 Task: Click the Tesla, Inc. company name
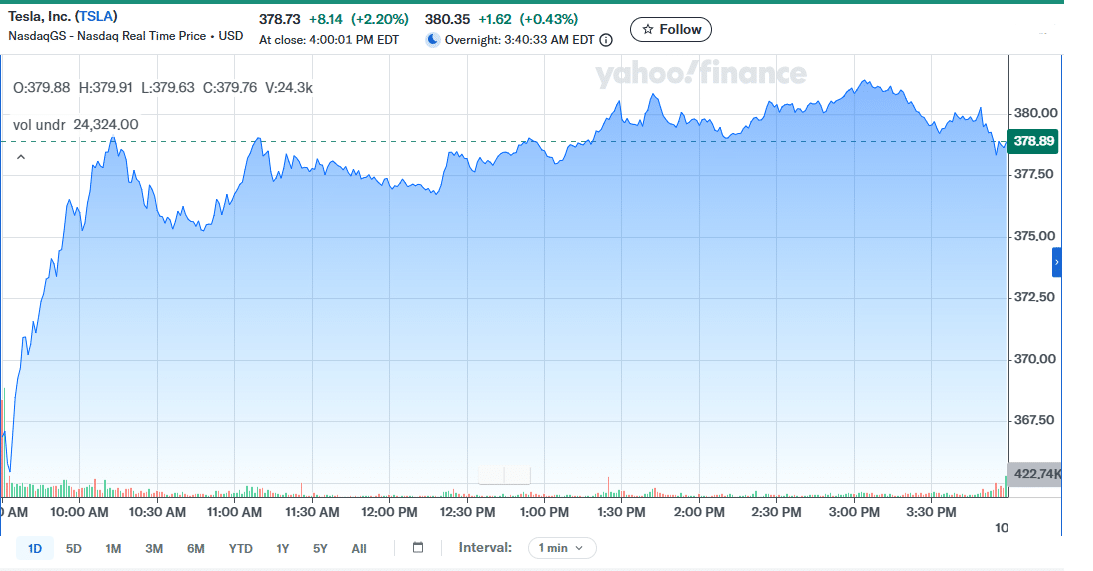pos(40,16)
